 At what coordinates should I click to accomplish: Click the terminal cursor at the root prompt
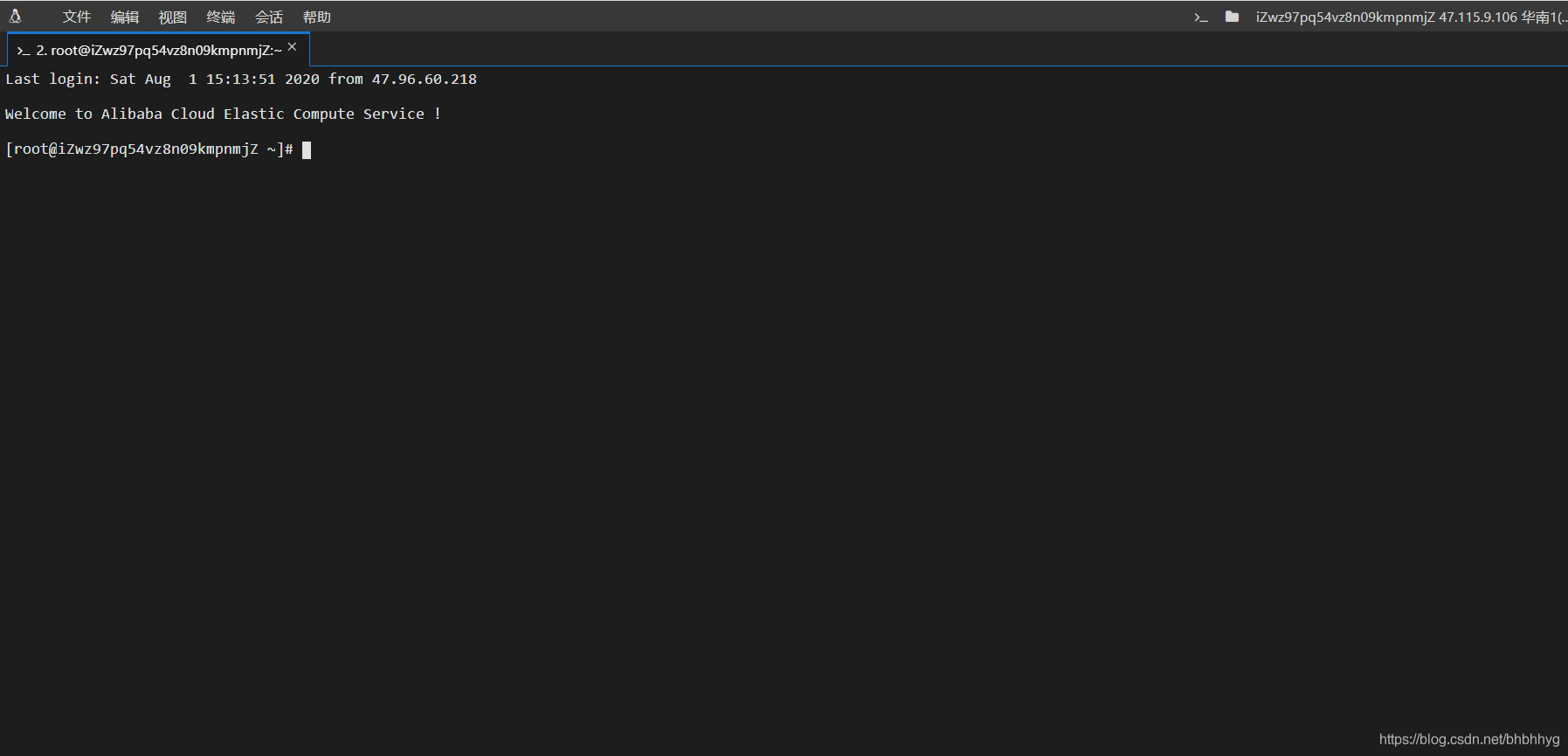coord(307,149)
